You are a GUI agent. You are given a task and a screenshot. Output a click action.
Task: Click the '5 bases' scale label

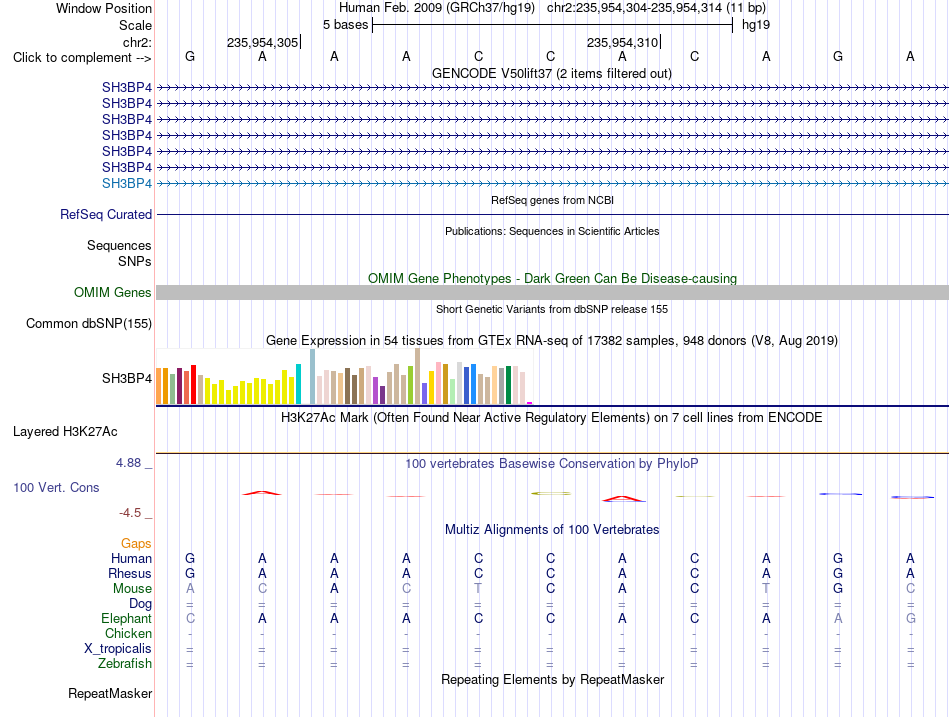tap(345, 25)
